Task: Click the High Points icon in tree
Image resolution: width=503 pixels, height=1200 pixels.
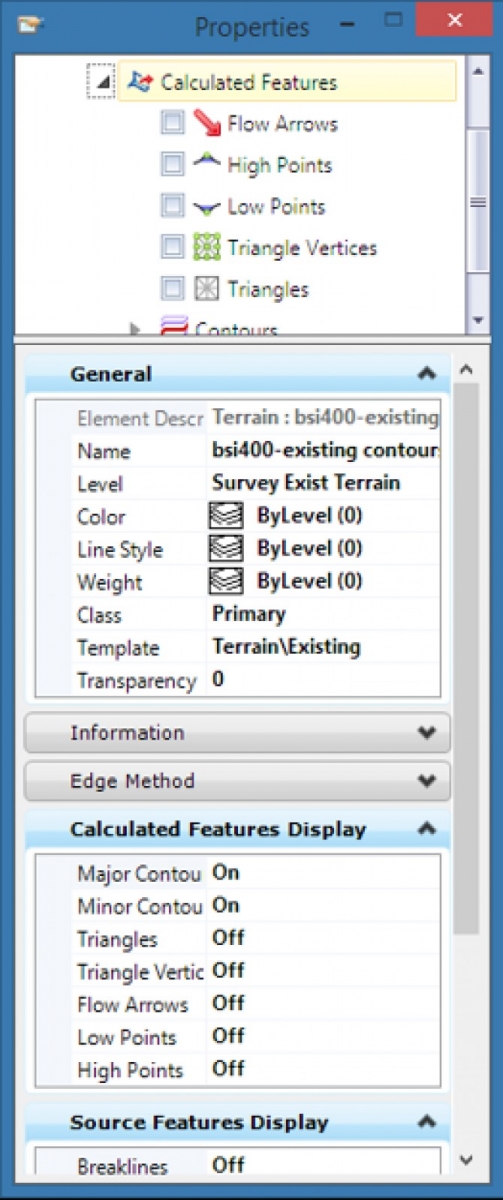Action: (x=207, y=164)
